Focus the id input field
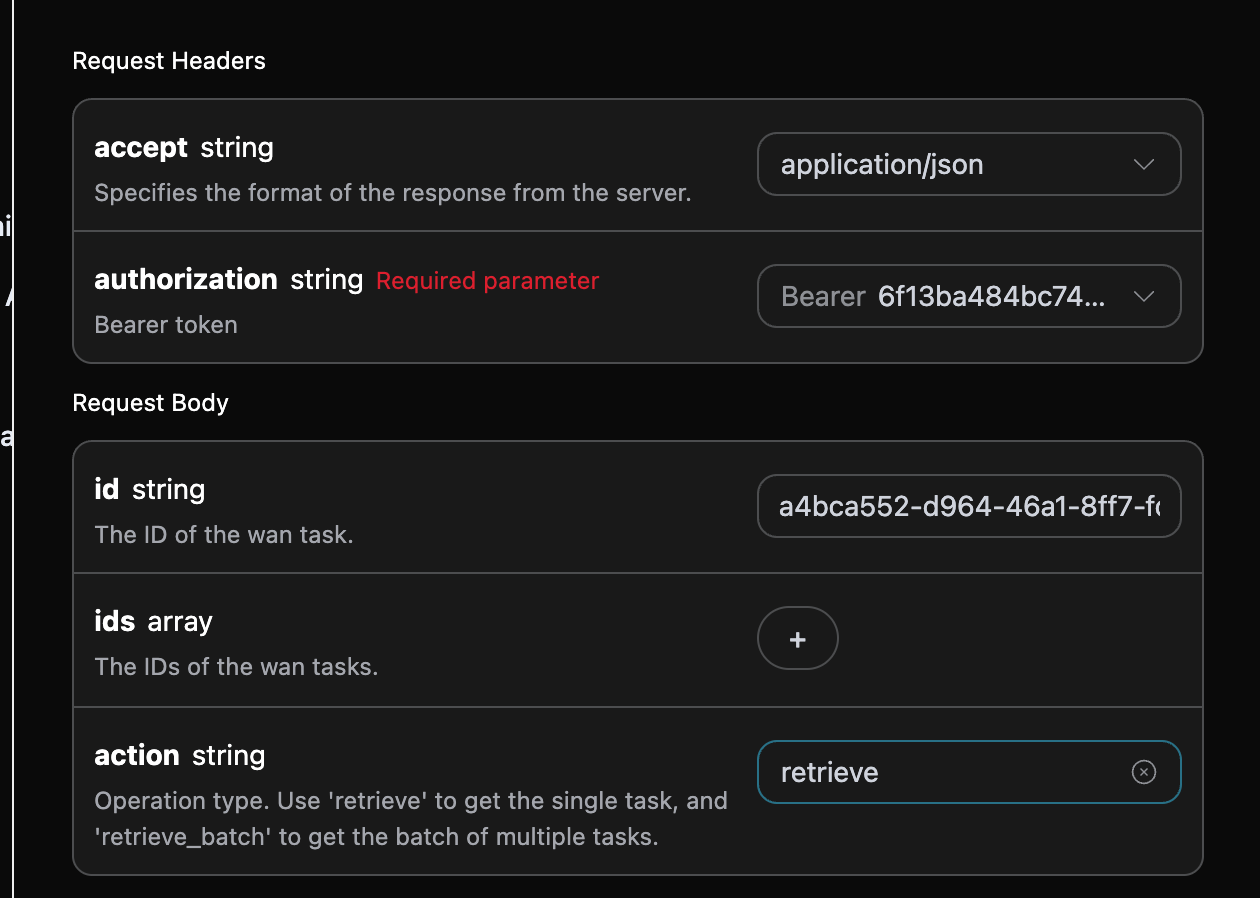Image resolution: width=1260 pixels, height=898 pixels. tap(968, 507)
